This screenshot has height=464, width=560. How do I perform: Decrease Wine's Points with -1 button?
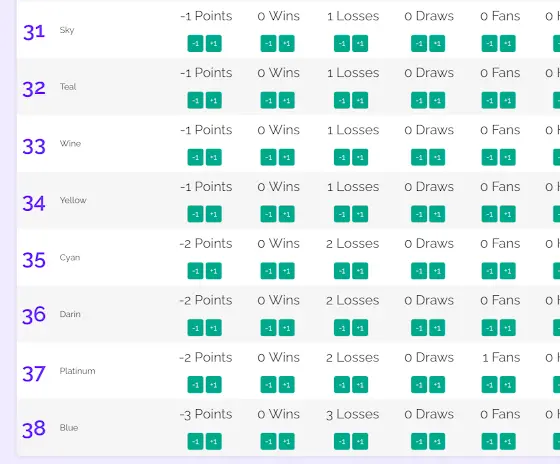click(x=195, y=157)
